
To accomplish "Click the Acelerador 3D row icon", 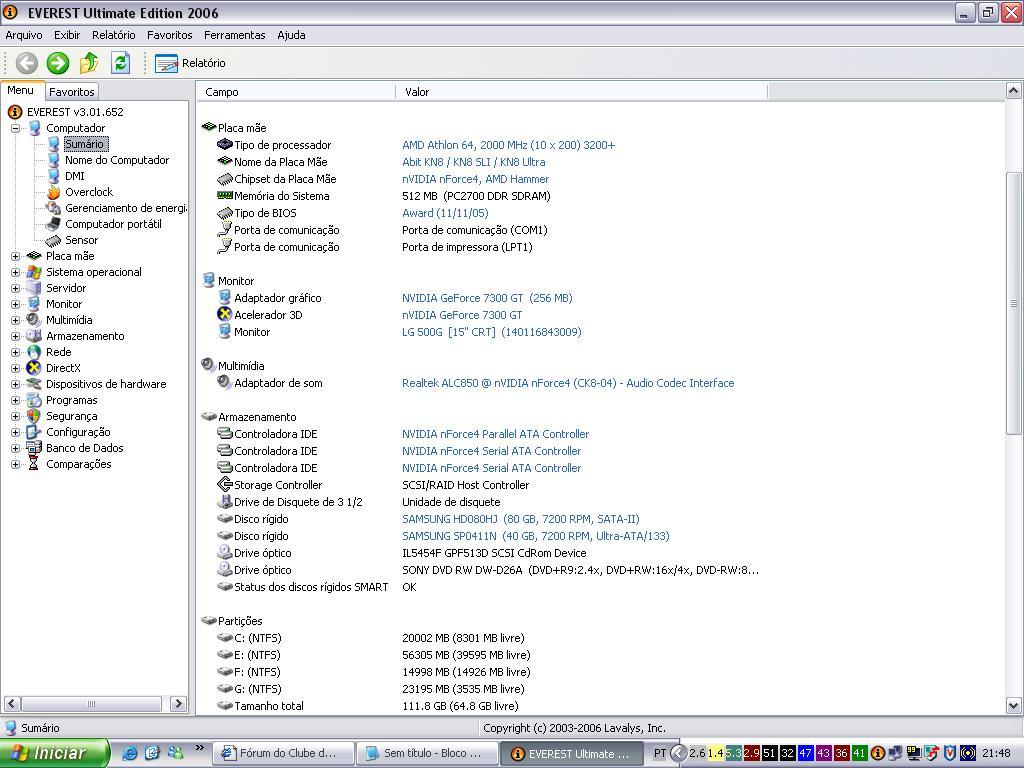I will click(225, 314).
